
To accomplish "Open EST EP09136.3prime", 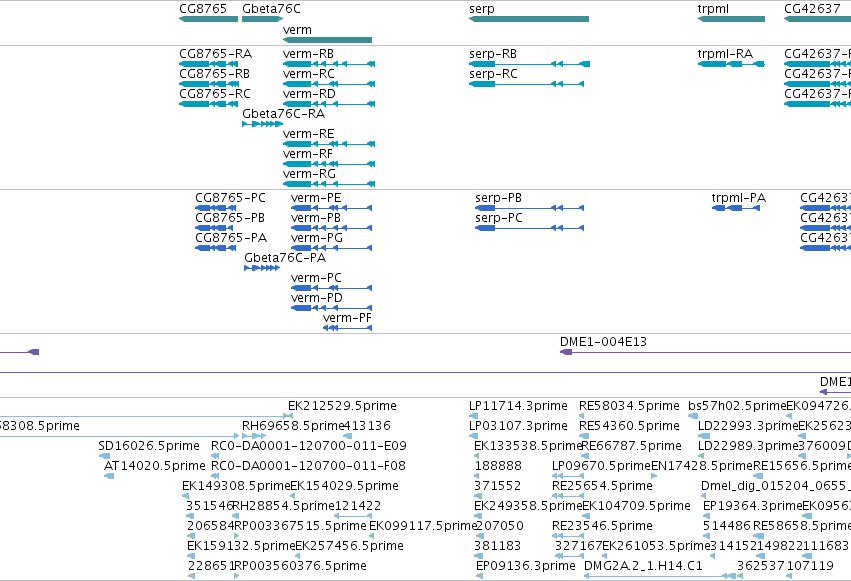I will tap(525, 566).
